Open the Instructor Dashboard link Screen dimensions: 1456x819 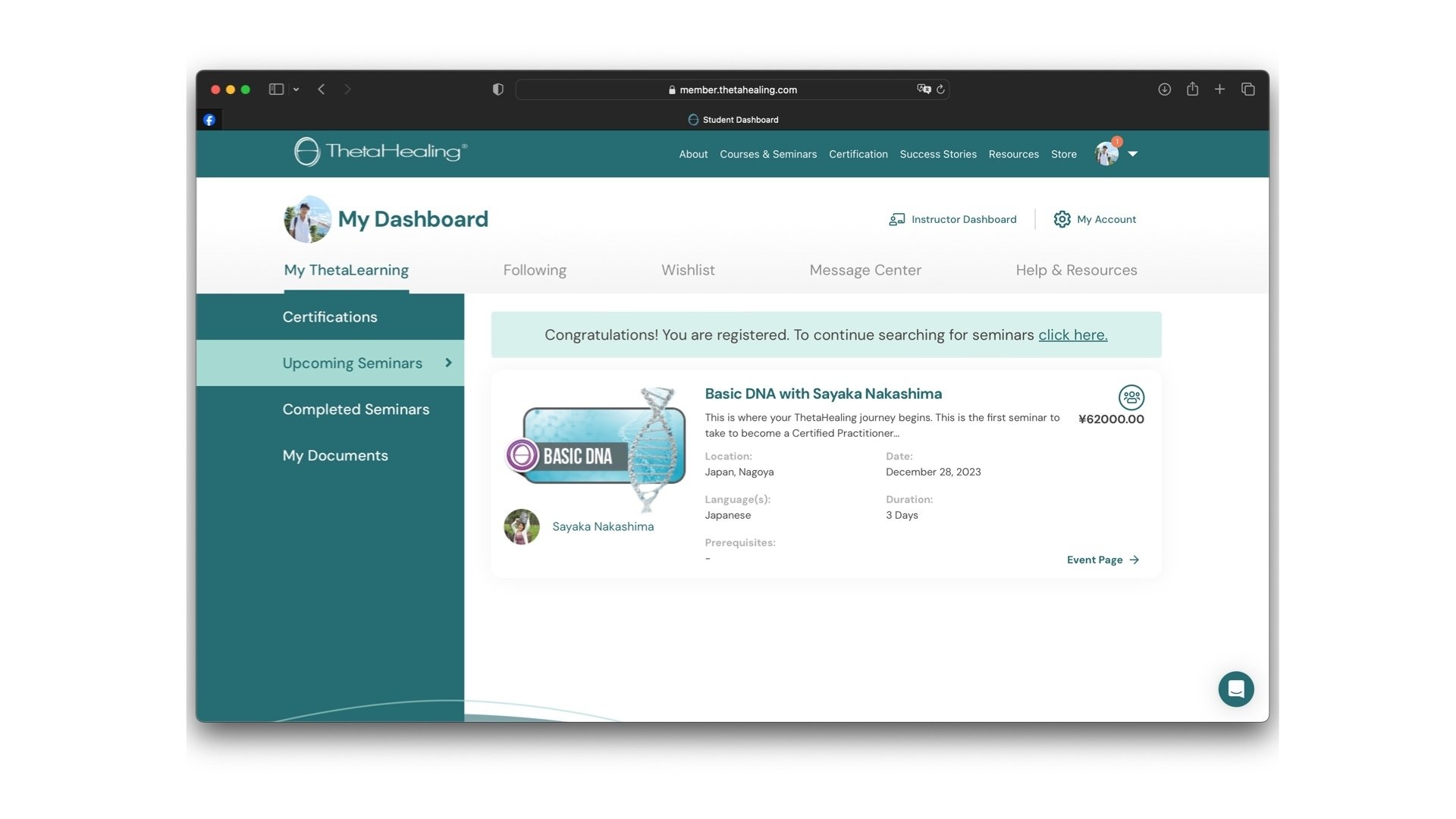click(x=952, y=219)
